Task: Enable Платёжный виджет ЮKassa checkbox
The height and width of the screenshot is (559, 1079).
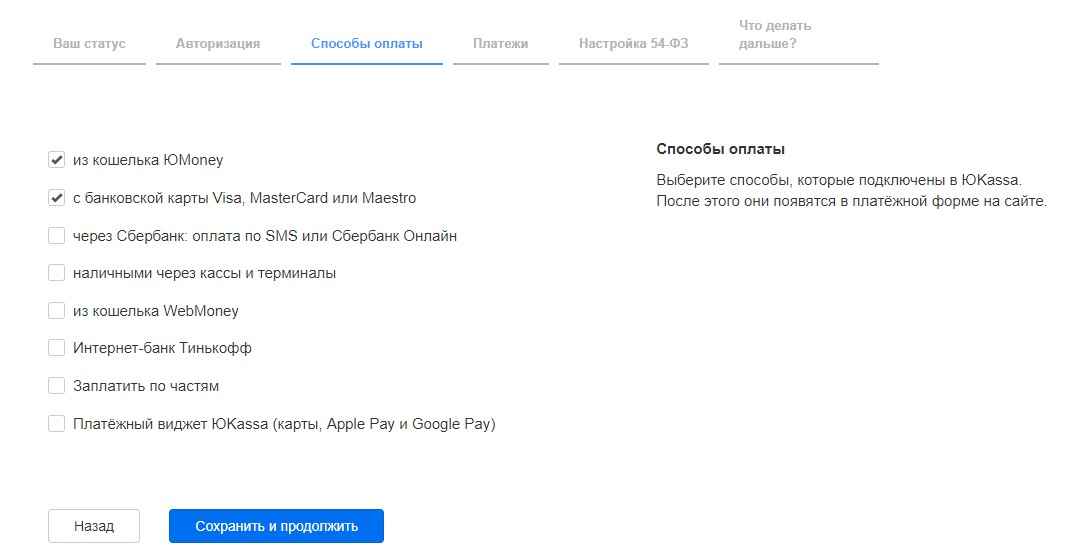Action: click(x=56, y=423)
